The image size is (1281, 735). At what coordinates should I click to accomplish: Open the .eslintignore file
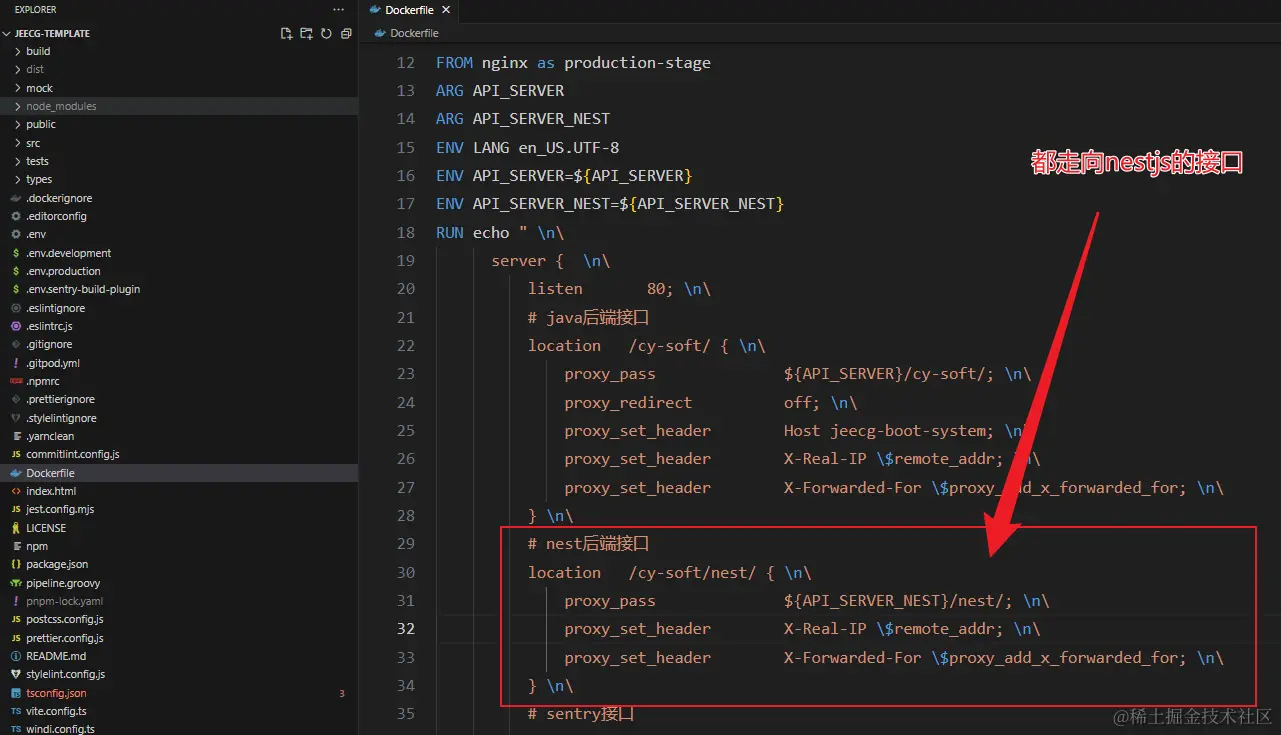pyautogui.click(x=179, y=308)
